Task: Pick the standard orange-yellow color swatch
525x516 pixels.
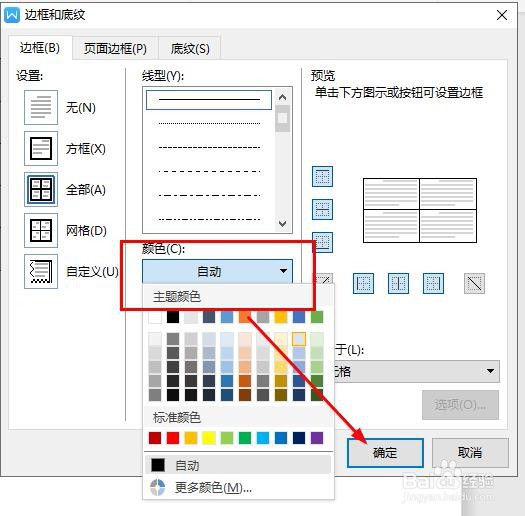Action: (191, 438)
